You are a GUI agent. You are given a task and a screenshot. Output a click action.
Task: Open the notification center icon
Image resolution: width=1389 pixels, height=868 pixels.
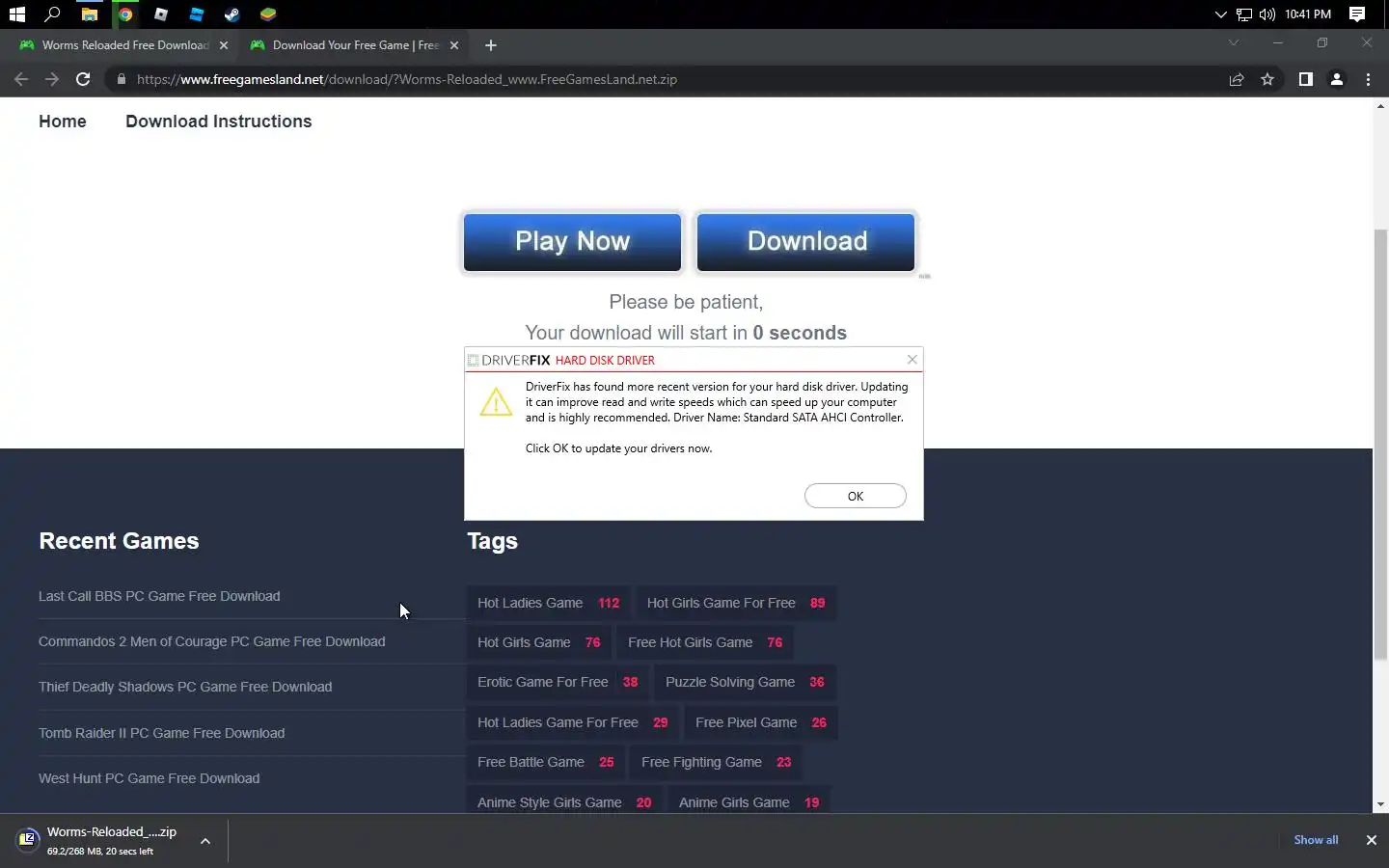[x=1357, y=14]
